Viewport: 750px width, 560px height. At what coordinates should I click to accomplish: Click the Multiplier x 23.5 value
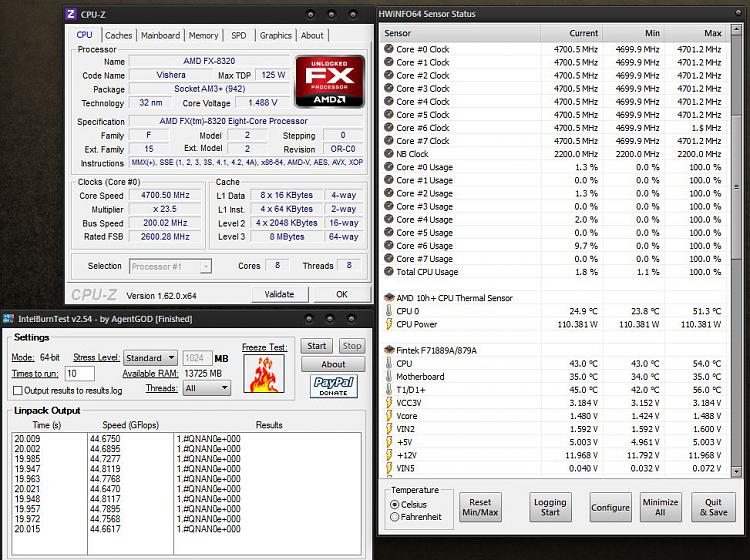pyautogui.click(x=165, y=209)
